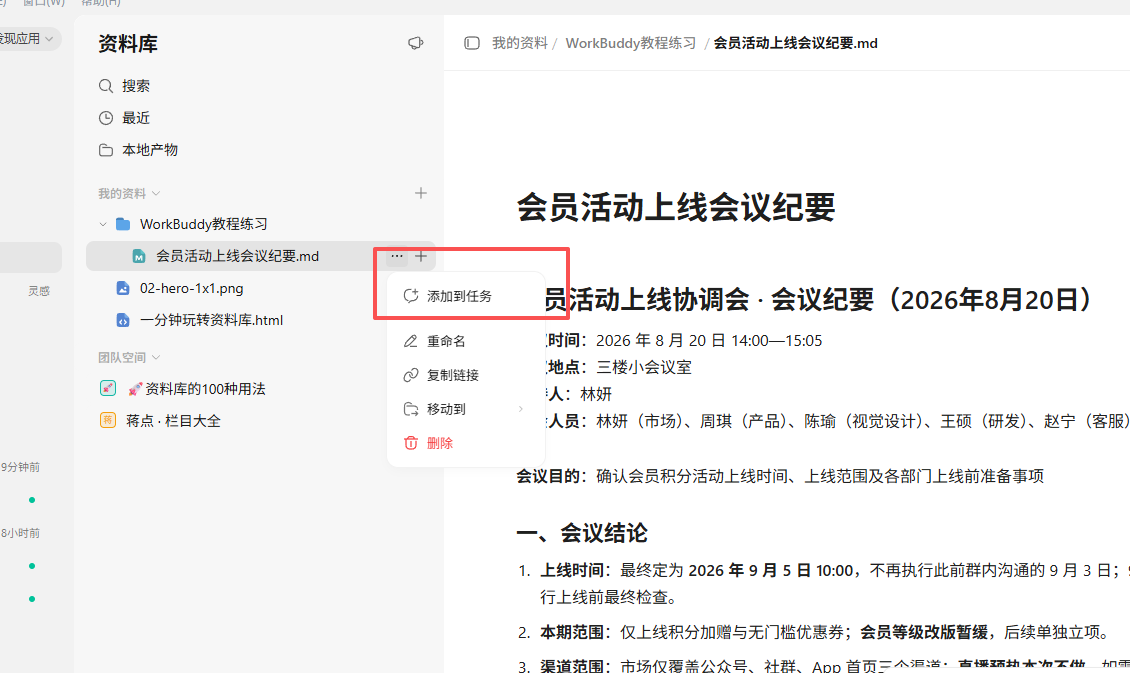Click the 灵感 label at left edge
Screen dimensions: 1130x673
[x=39, y=291]
